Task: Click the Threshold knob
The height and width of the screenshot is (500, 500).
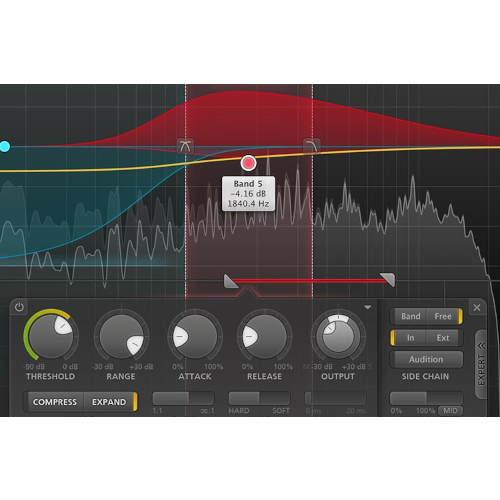Action: [x=51, y=337]
